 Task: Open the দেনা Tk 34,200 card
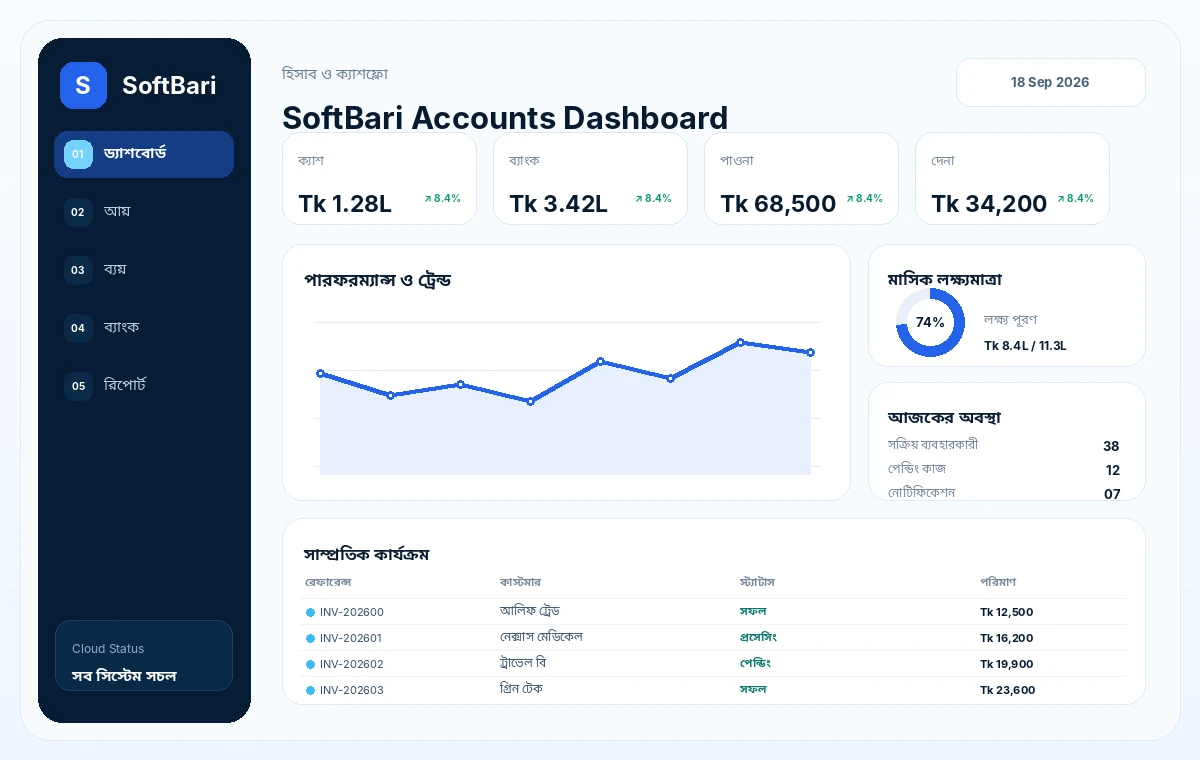point(1012,179)
